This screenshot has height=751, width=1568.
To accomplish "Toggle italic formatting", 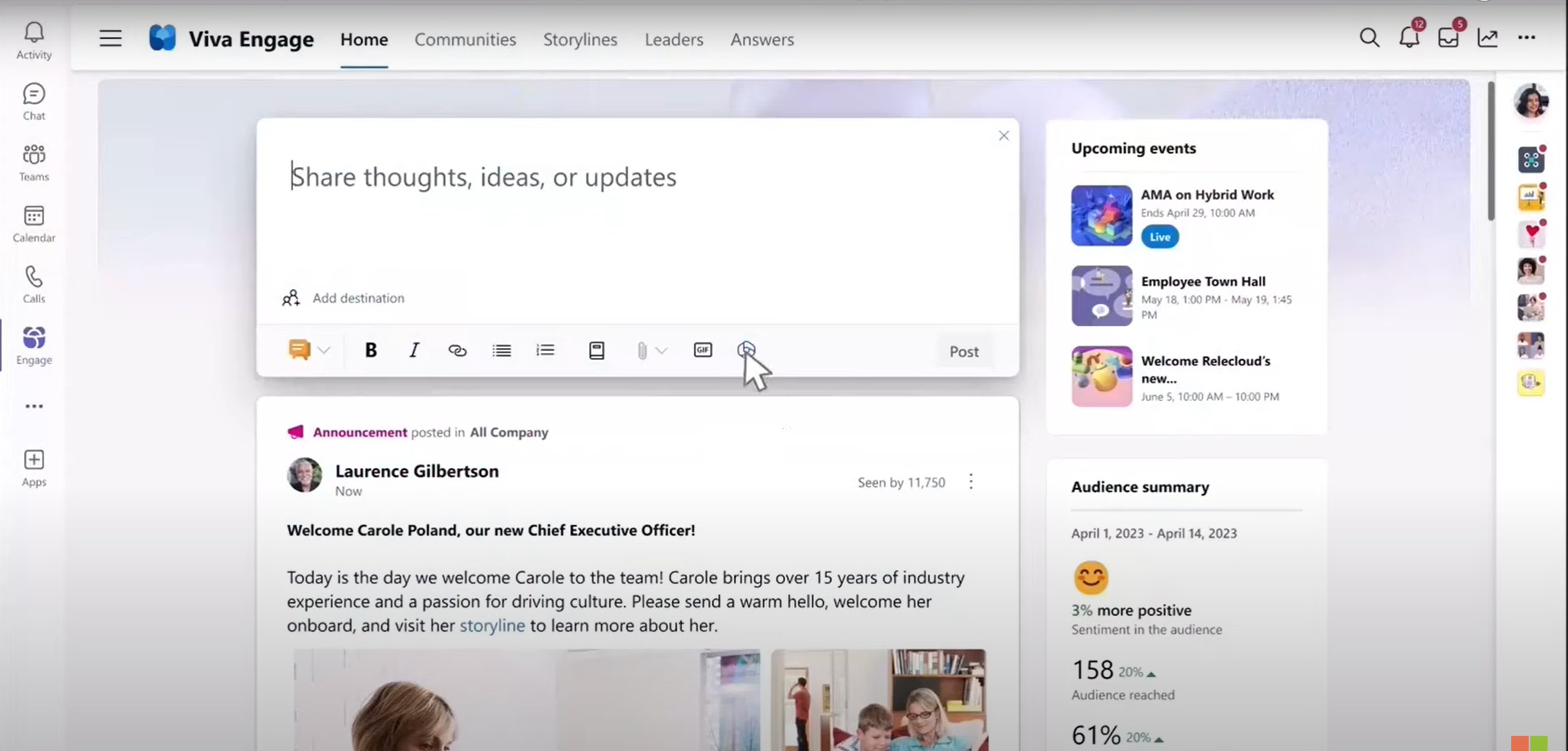I will click(414, 350).
